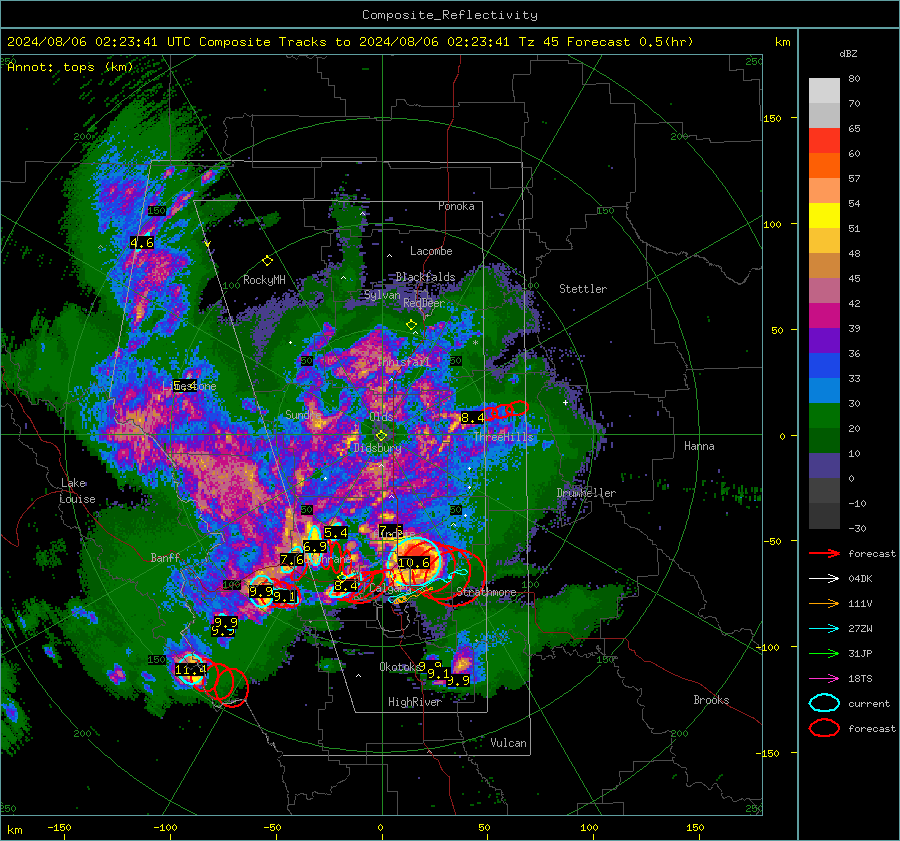Image resolution: width=900 pixels, height=841 pixels.
Task: Click the RedDeer city label
Action: click(424, 303)
